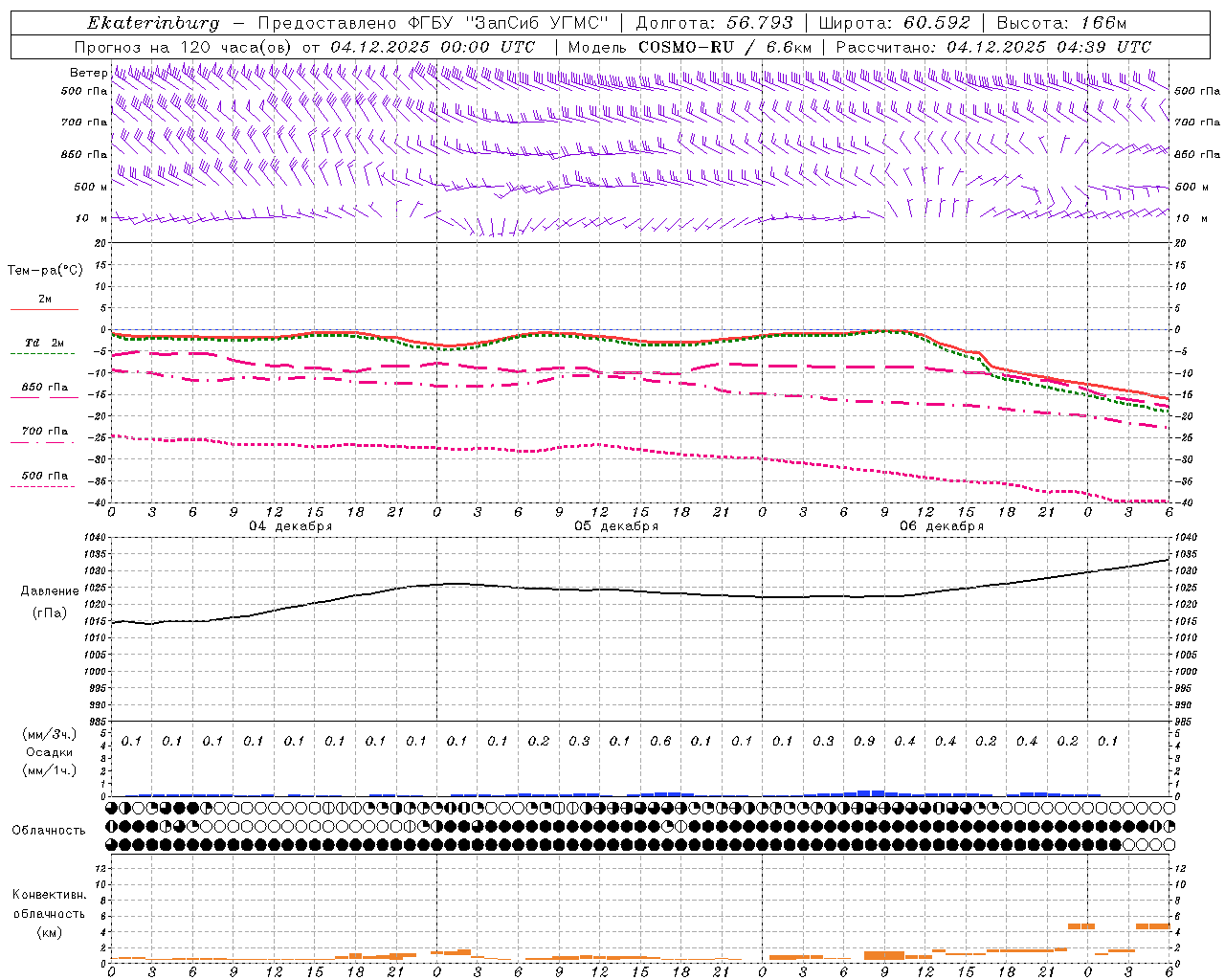Select the 0.6 precipitation value
The width and height of the screenshot is (1225, 980).
pyautogui.click(x=660, y=741)
